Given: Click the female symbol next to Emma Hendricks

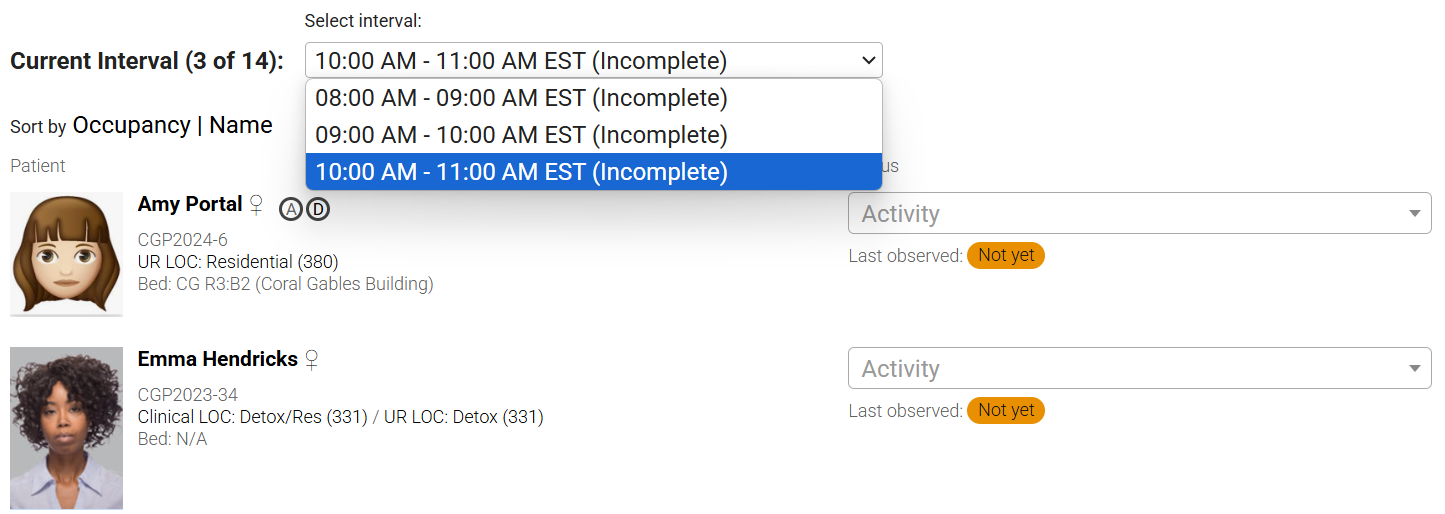Looking at the screenshot, I should click(x=311, y=360).
